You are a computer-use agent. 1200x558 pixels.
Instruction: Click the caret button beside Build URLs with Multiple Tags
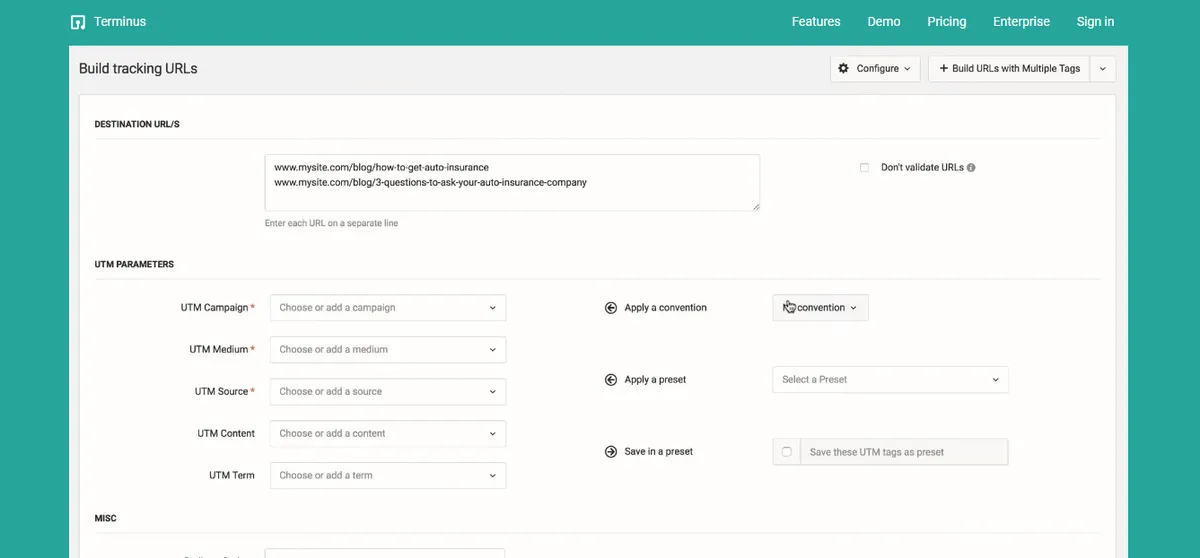point(1102,68)
